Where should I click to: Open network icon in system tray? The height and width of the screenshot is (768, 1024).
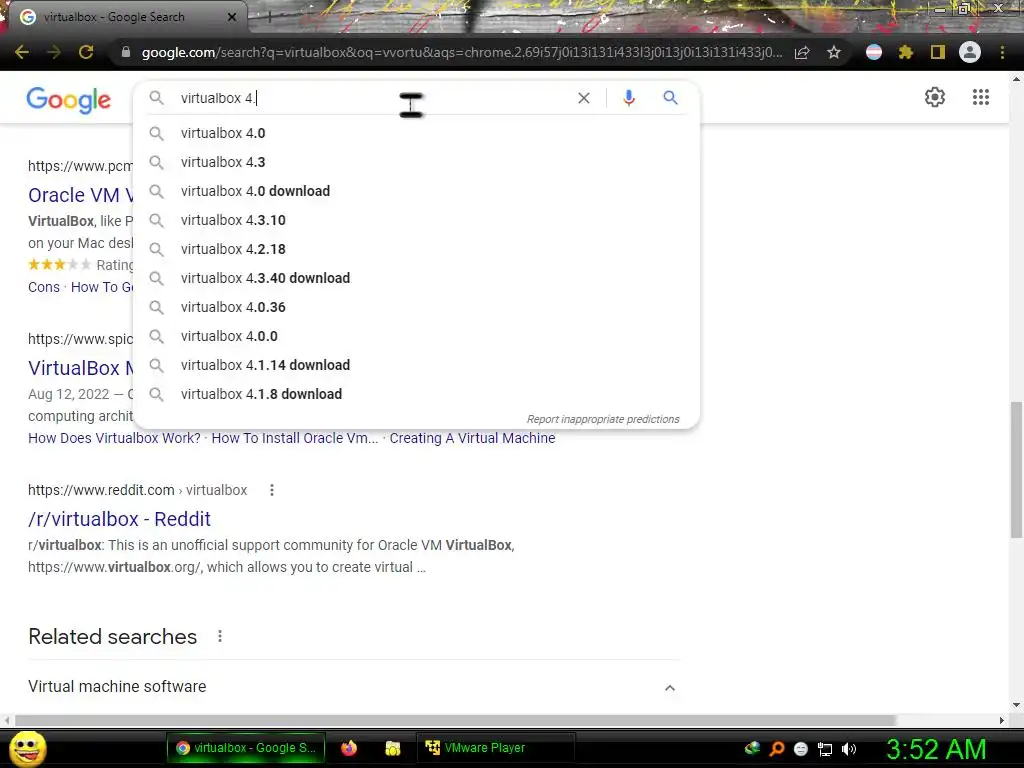[825, 749]
